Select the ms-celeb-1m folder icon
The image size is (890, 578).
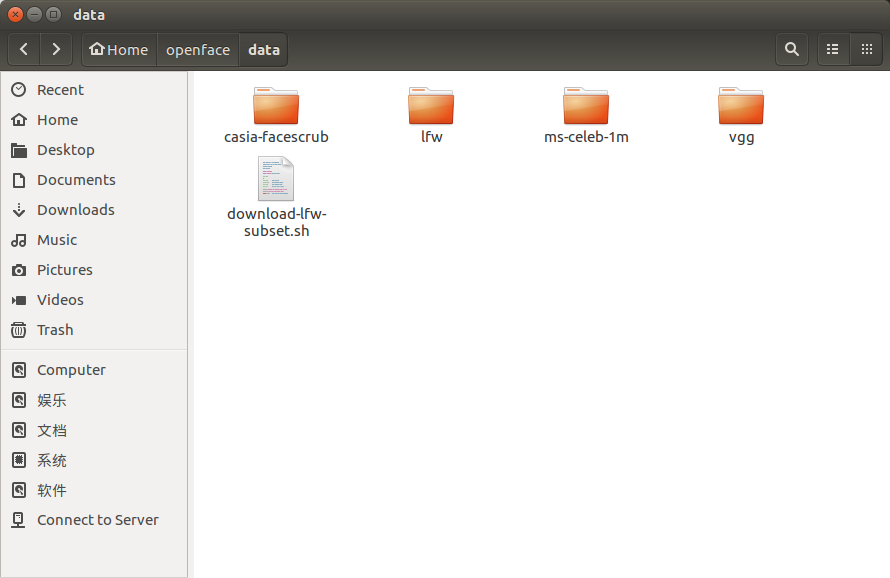(586, 106)
